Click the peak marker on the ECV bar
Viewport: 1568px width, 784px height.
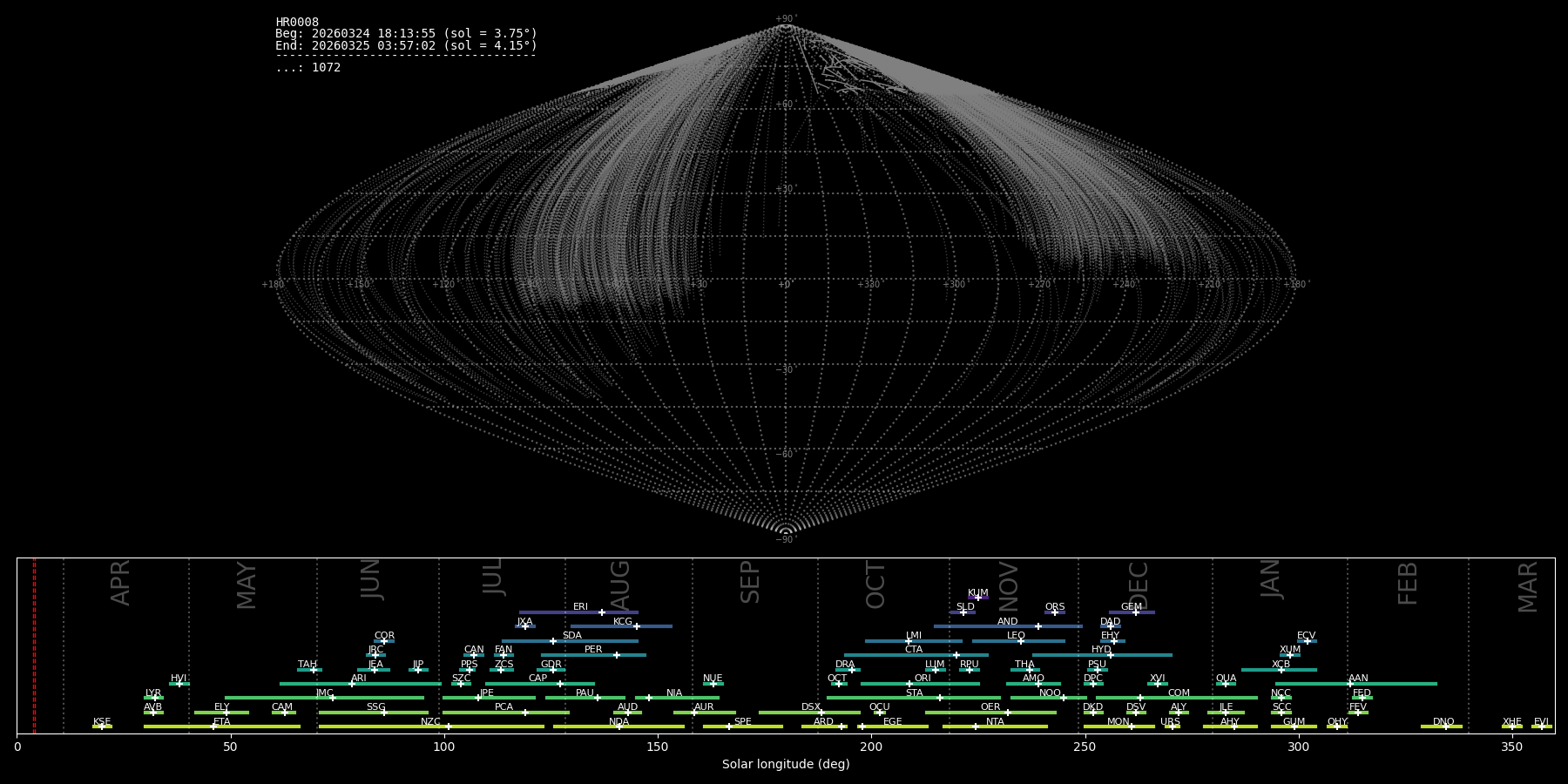(1307, 641)
